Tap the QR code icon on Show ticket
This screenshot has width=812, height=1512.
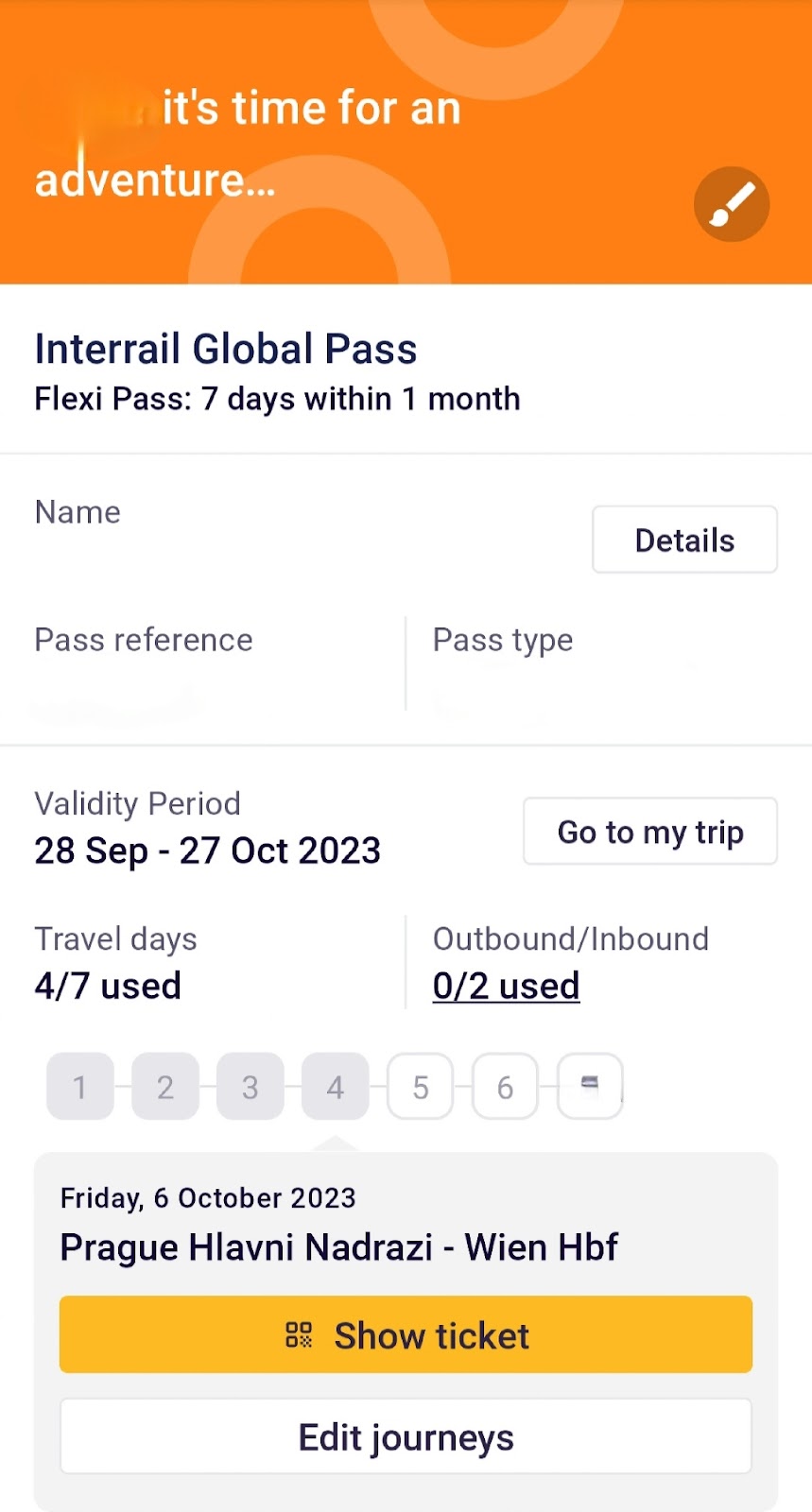(299, 1335)
